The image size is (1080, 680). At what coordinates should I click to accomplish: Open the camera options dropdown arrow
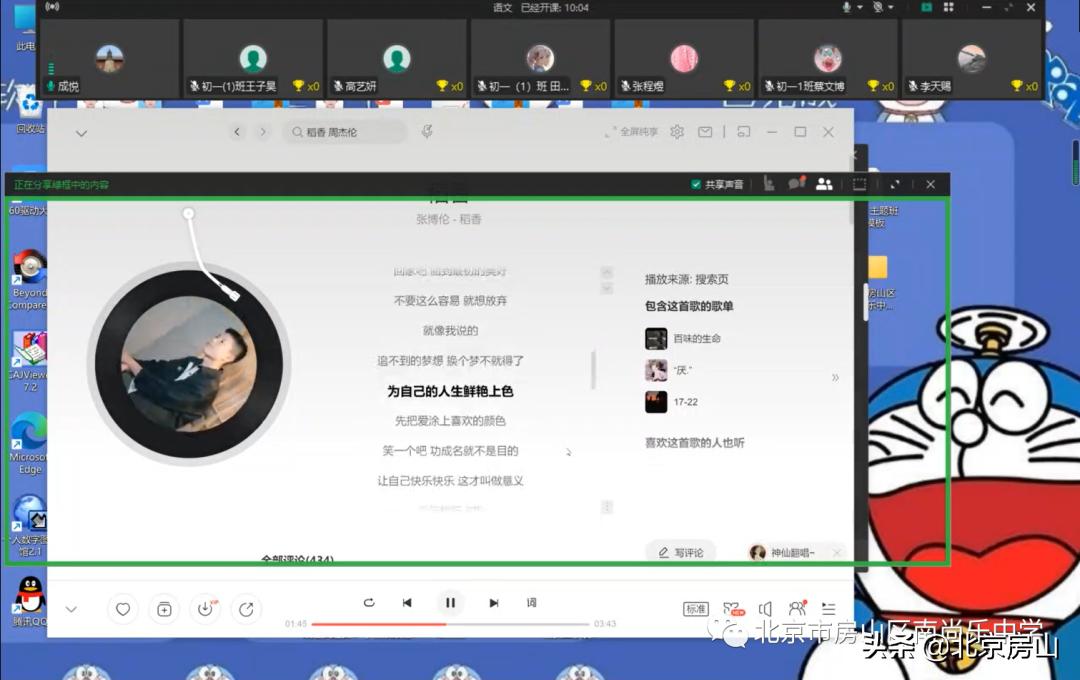click(891, 7)
